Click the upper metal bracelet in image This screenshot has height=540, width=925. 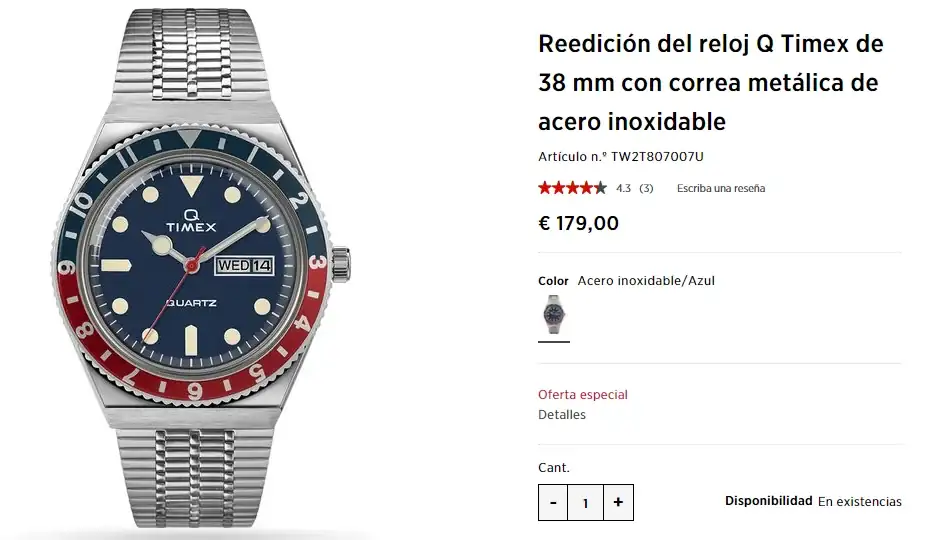(x=189, y=56)
